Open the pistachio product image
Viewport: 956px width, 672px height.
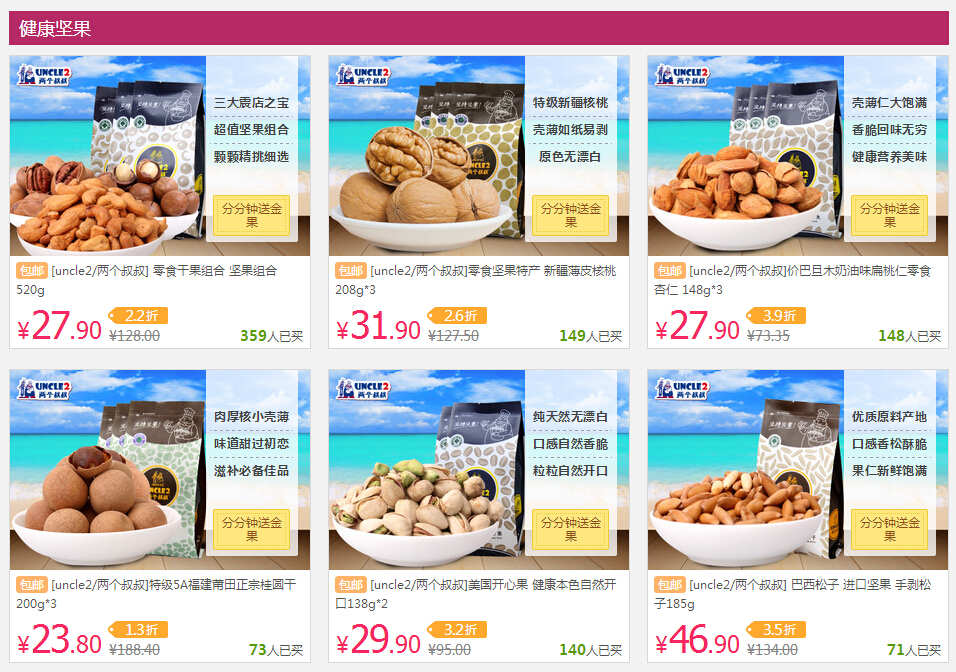(x=479, y=470)
